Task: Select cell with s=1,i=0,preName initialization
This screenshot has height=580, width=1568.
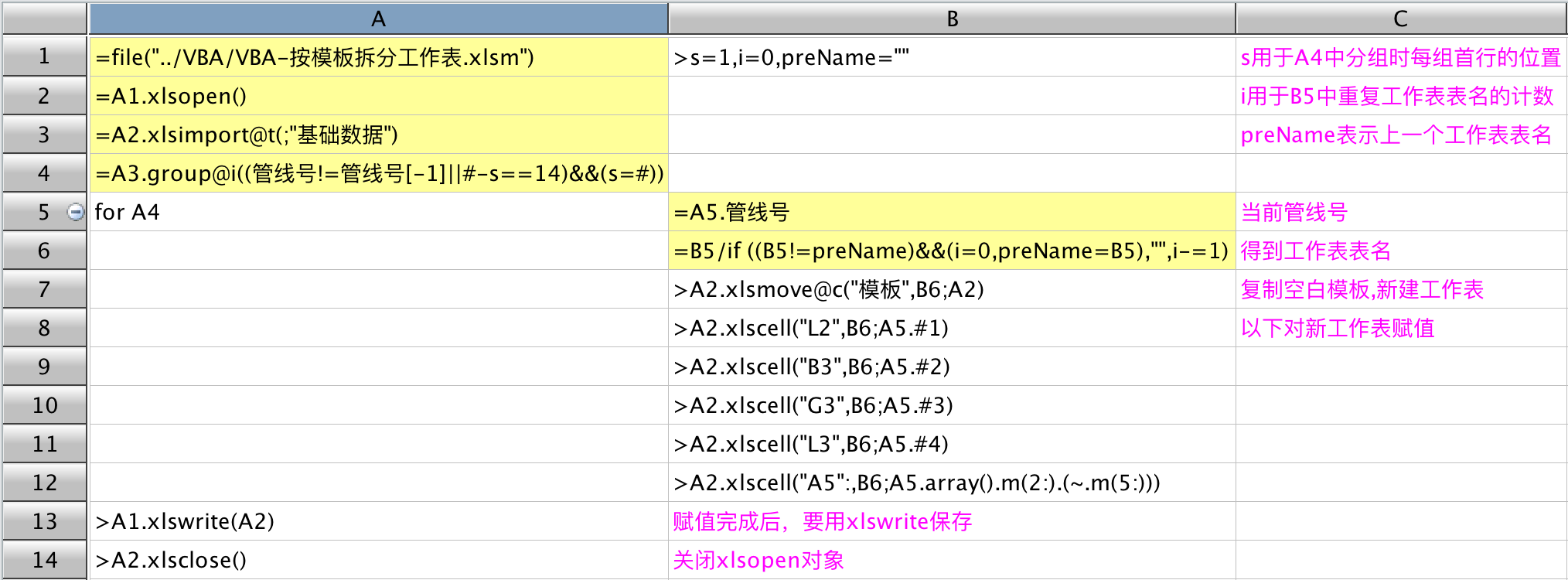Action: click(952, 57)
